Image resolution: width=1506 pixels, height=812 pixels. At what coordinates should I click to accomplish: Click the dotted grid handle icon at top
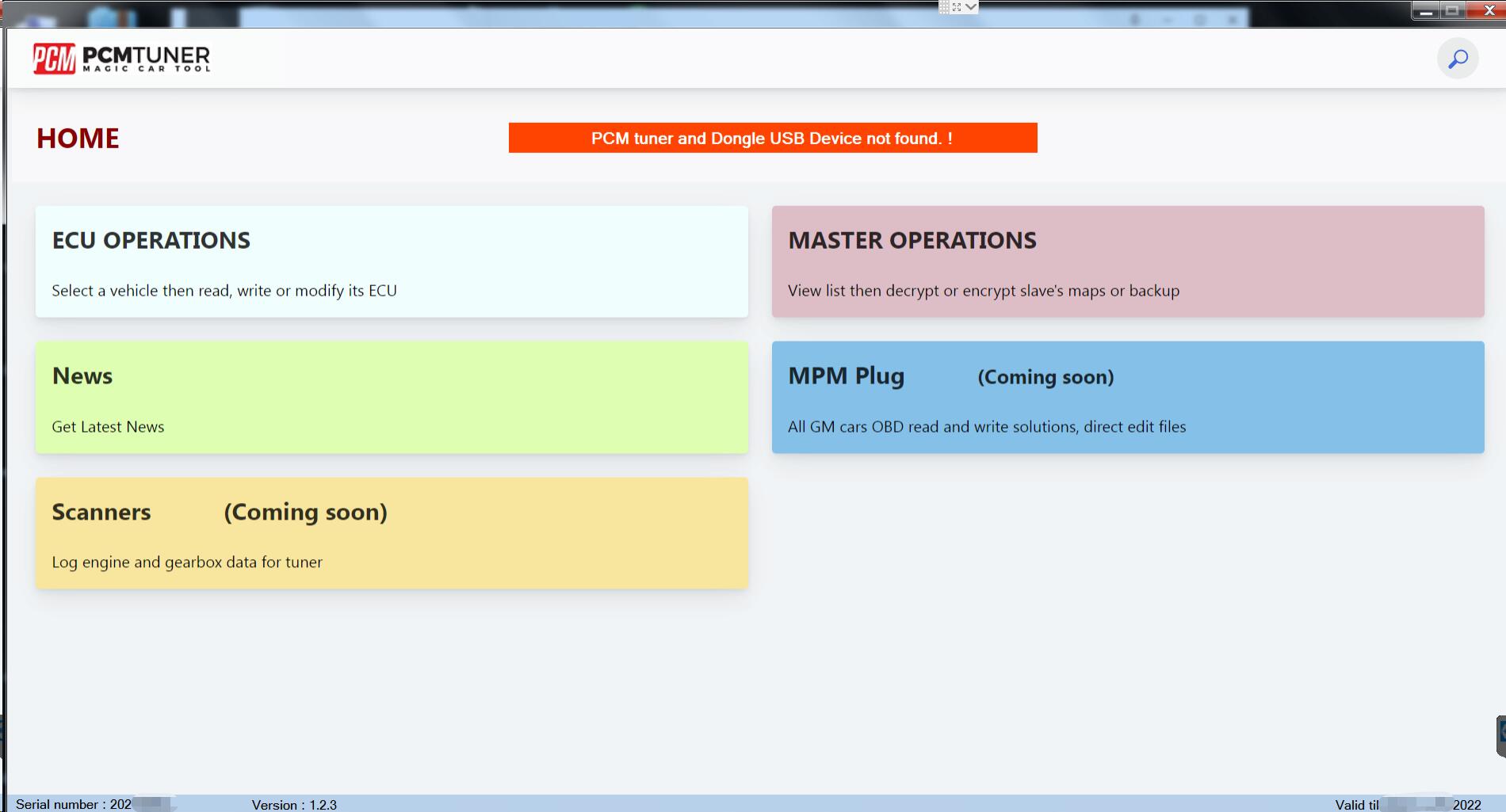[x=944, y=7]
